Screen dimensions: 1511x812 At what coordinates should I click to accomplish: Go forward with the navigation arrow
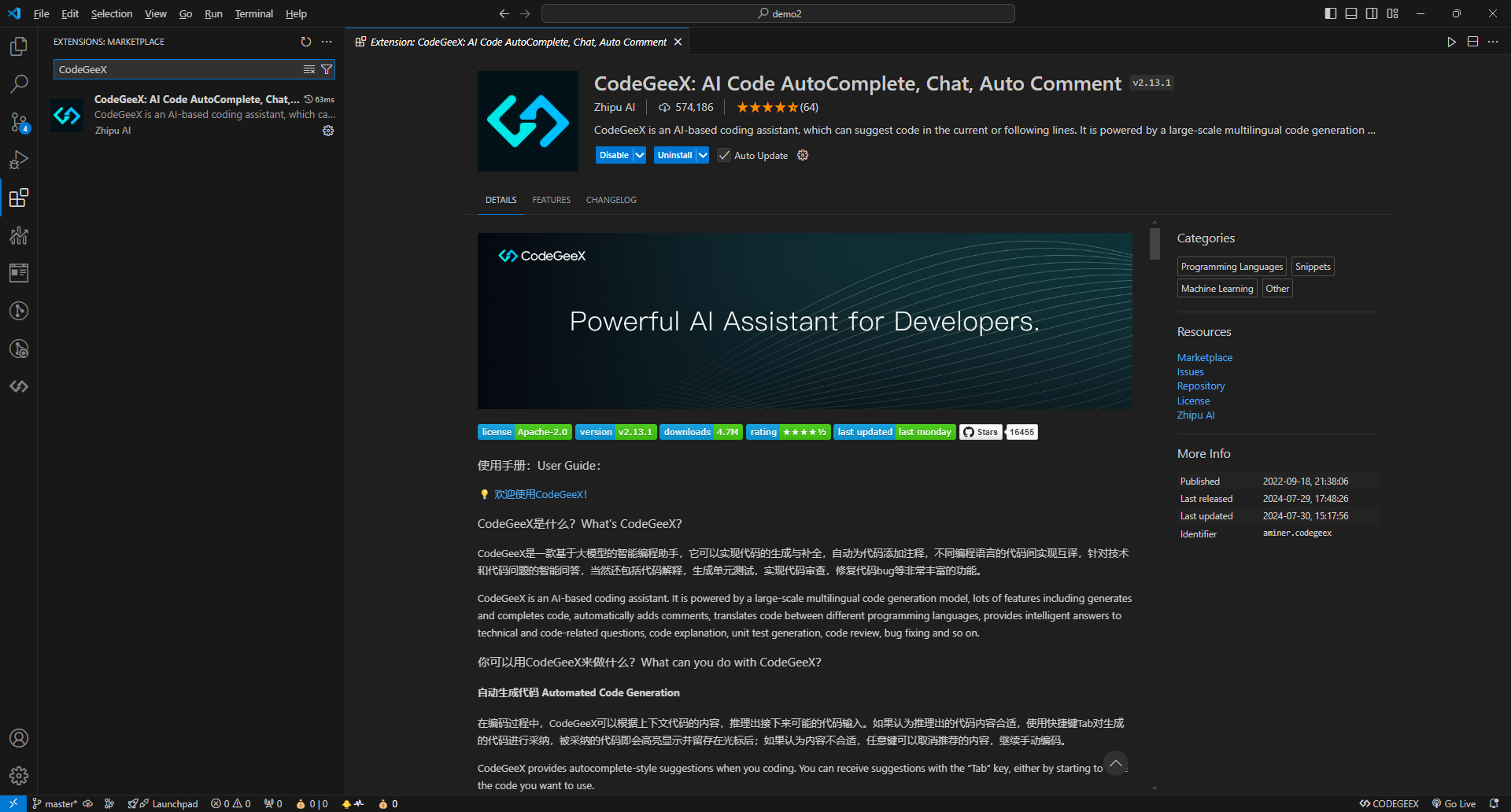coord(525,13)
